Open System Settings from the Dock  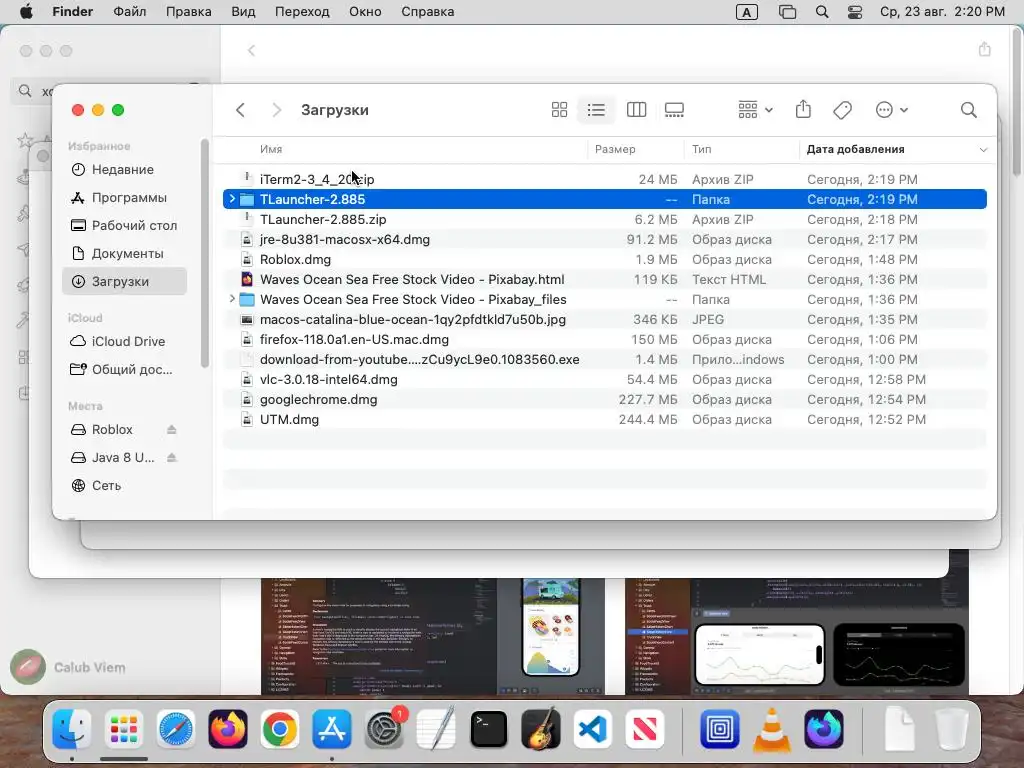[384, 729]
